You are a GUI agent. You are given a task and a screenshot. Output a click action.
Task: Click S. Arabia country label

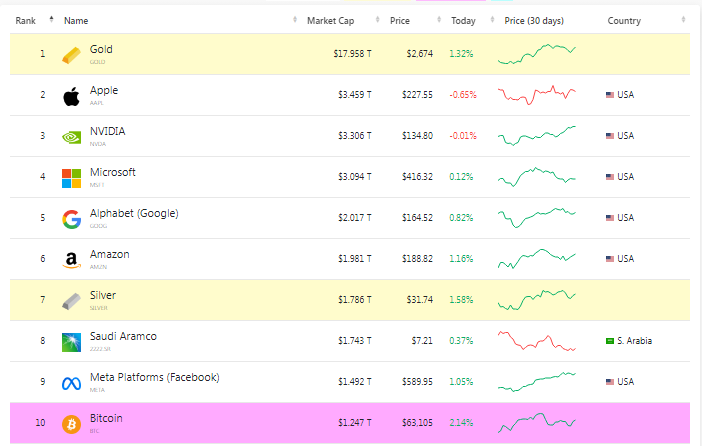[634, 341]
